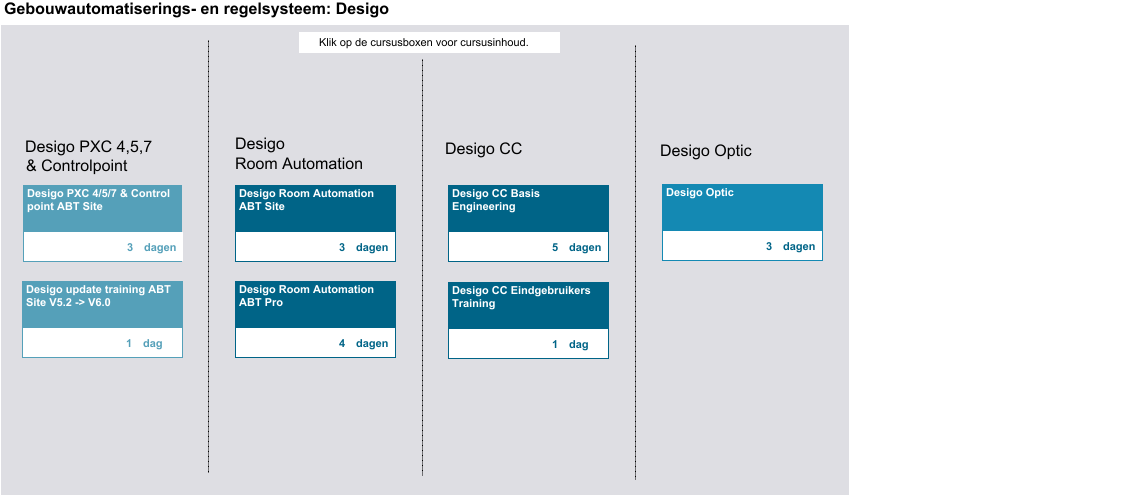Click '5 dagen' under Desigo CC Basis Engineering
This screenshot has width=1138, height=500.
576,248
